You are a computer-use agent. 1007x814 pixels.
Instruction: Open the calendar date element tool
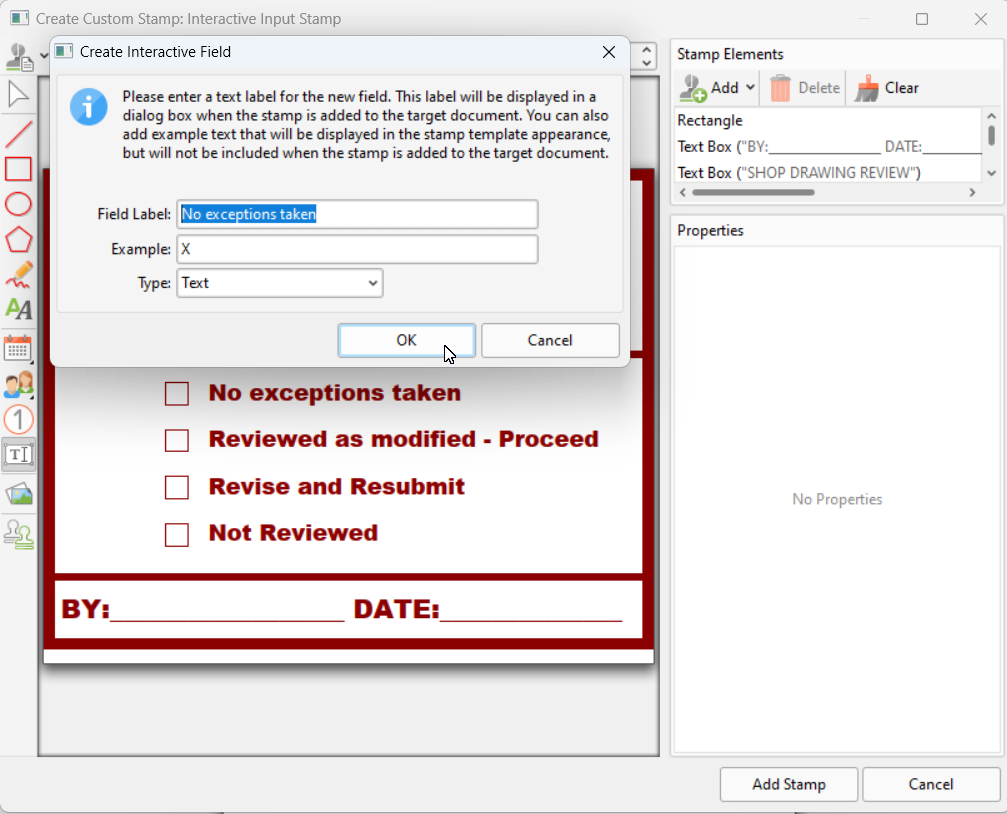click(x=18, y=348)
